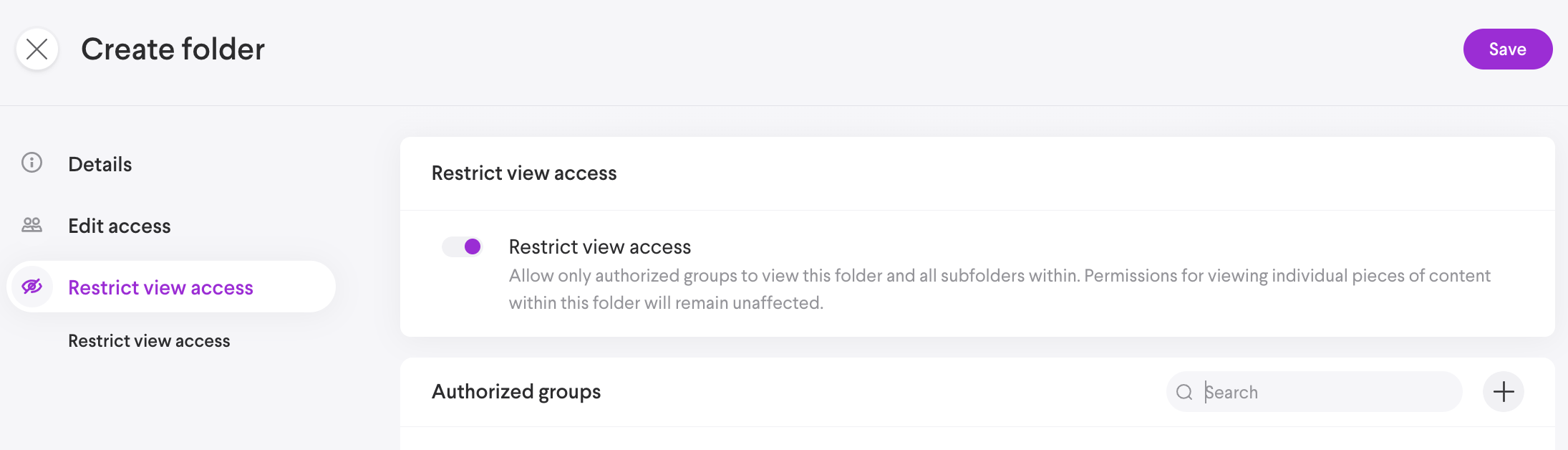Click the Edit access people icon

[32, 225]
